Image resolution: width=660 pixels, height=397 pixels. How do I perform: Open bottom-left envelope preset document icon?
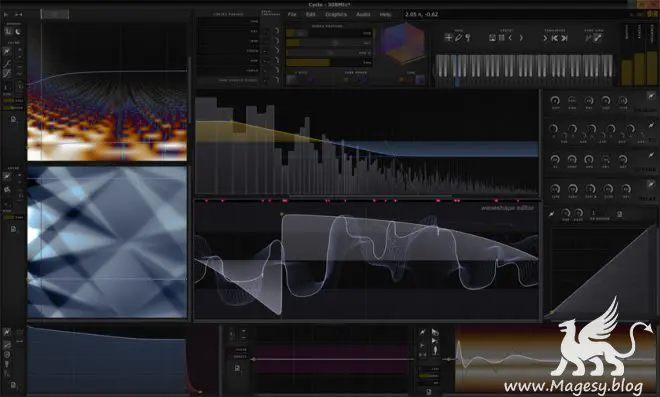point(13,385)
